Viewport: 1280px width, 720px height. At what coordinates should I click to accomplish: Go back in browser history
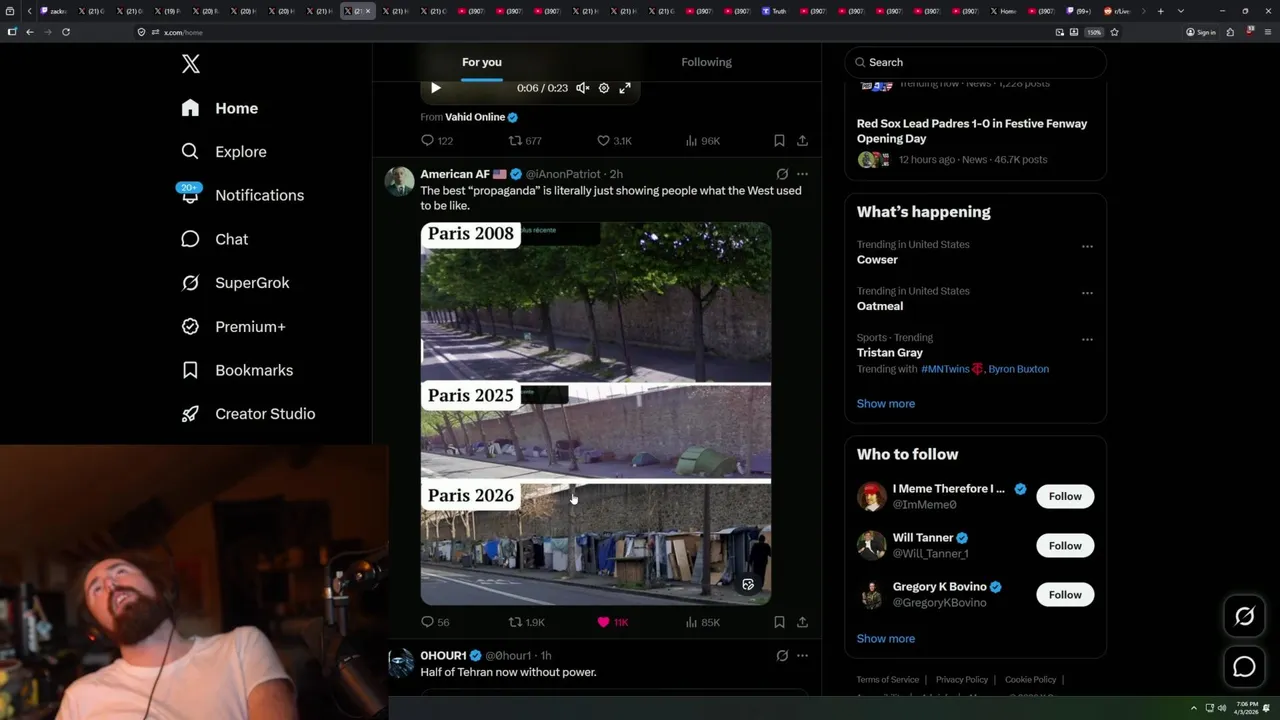[30, 32]
